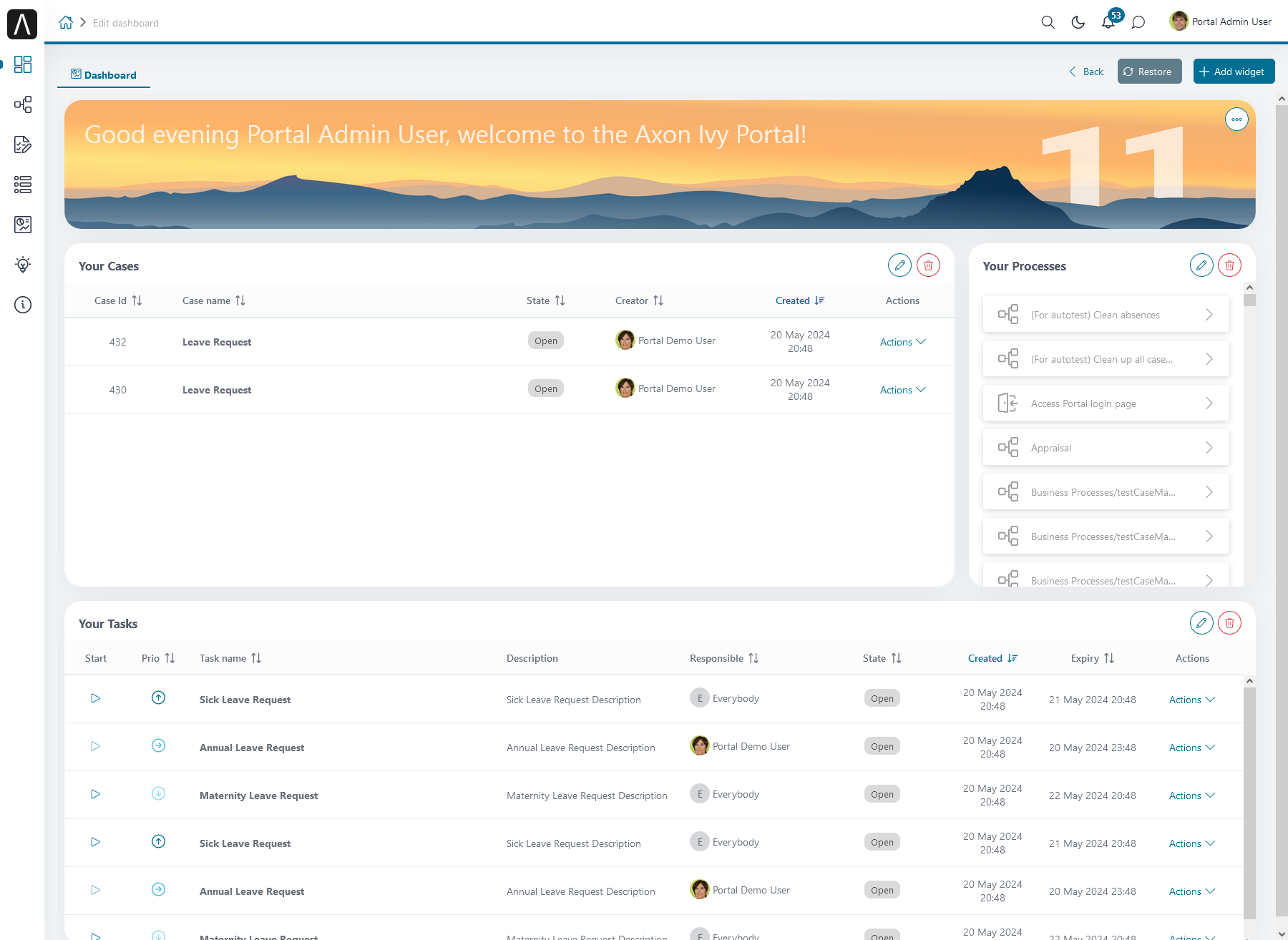Screen dimensions: 1288x940
Task: Open notifications bell with 53 badge
Action: [1108, 21]
